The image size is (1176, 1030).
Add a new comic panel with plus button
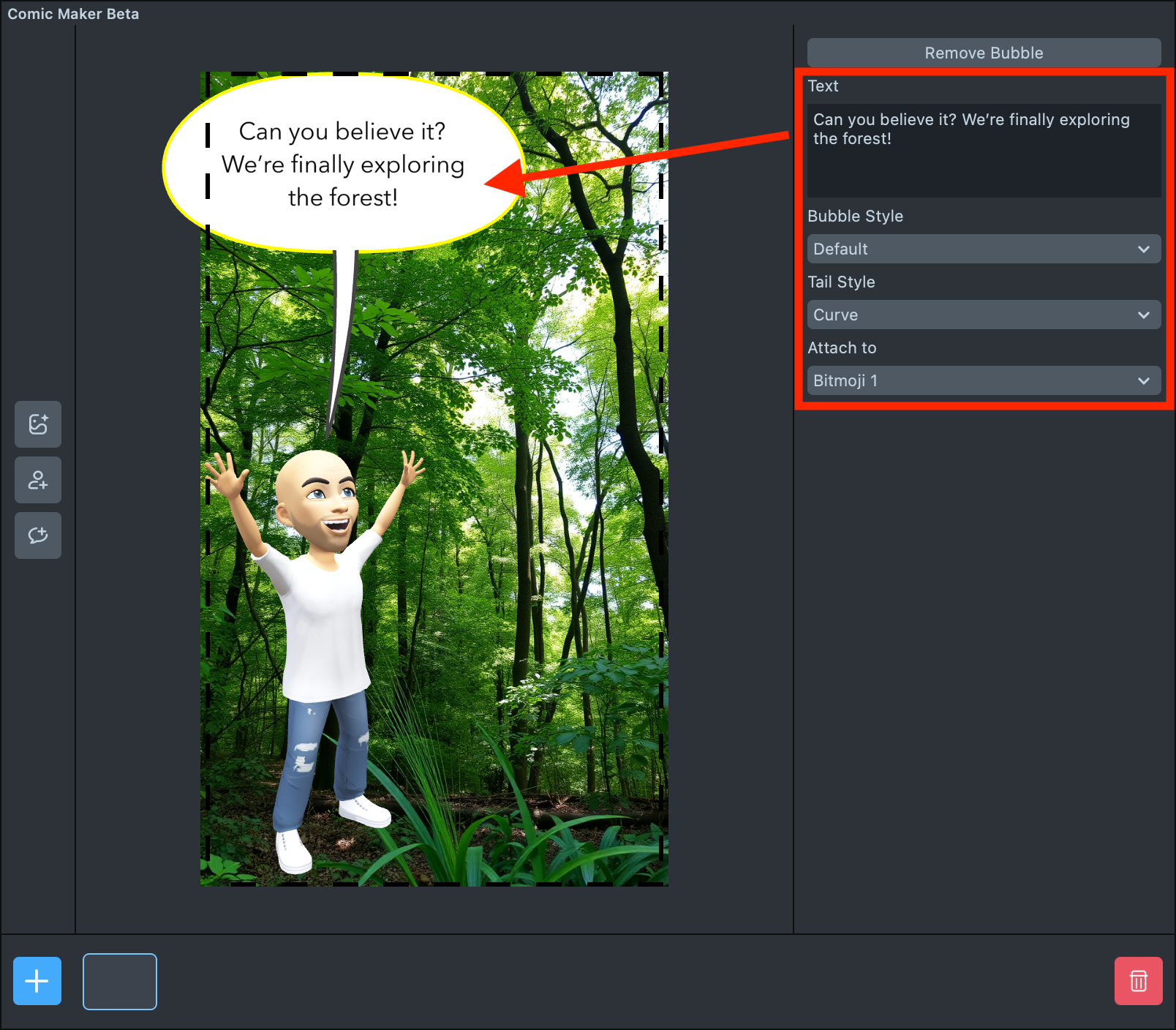coord(37,981)
